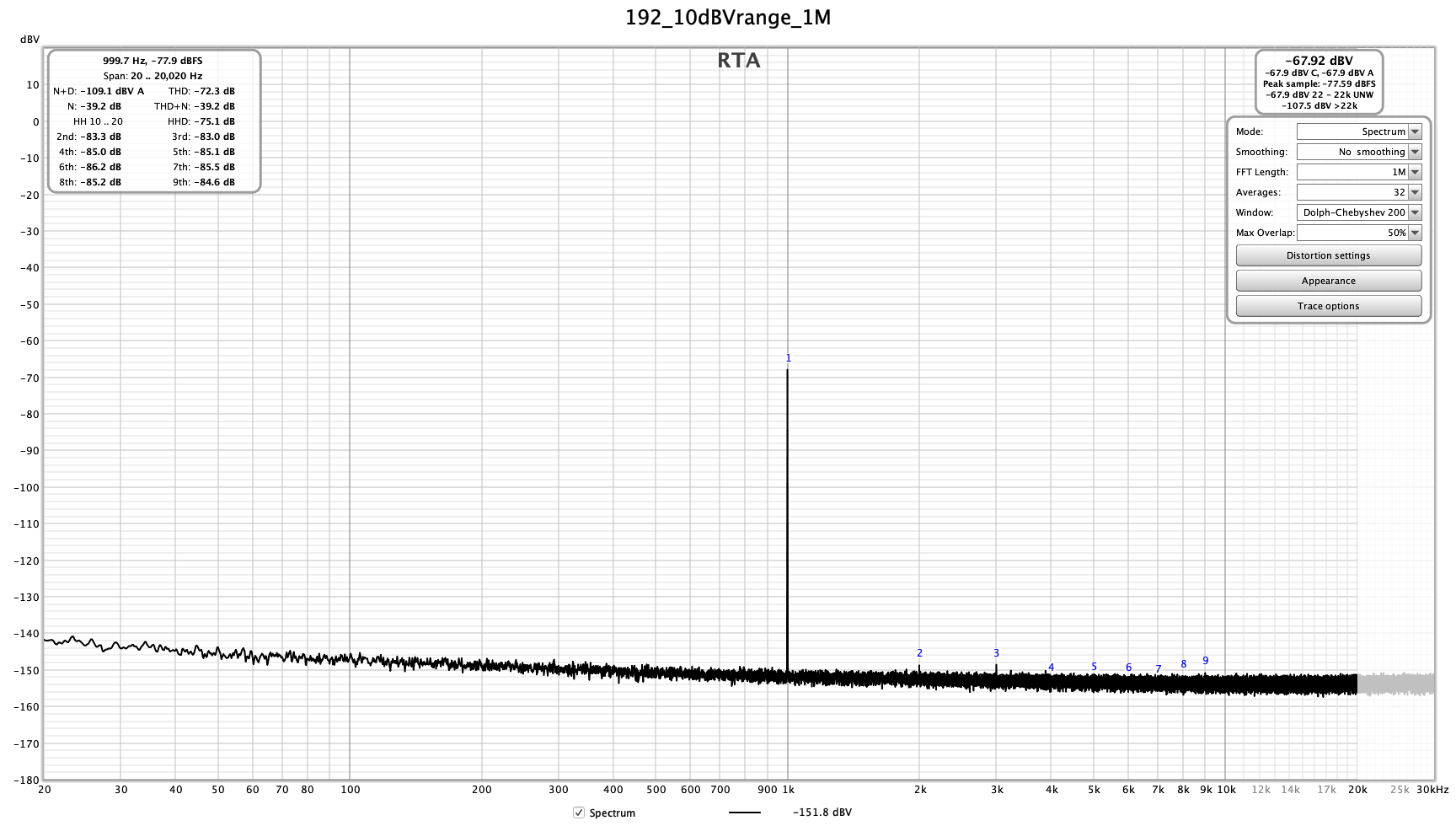Screen dimensions: 1456x826
Task: Open the Smoothing dropdown
Action: click(x=1358, y=152)
